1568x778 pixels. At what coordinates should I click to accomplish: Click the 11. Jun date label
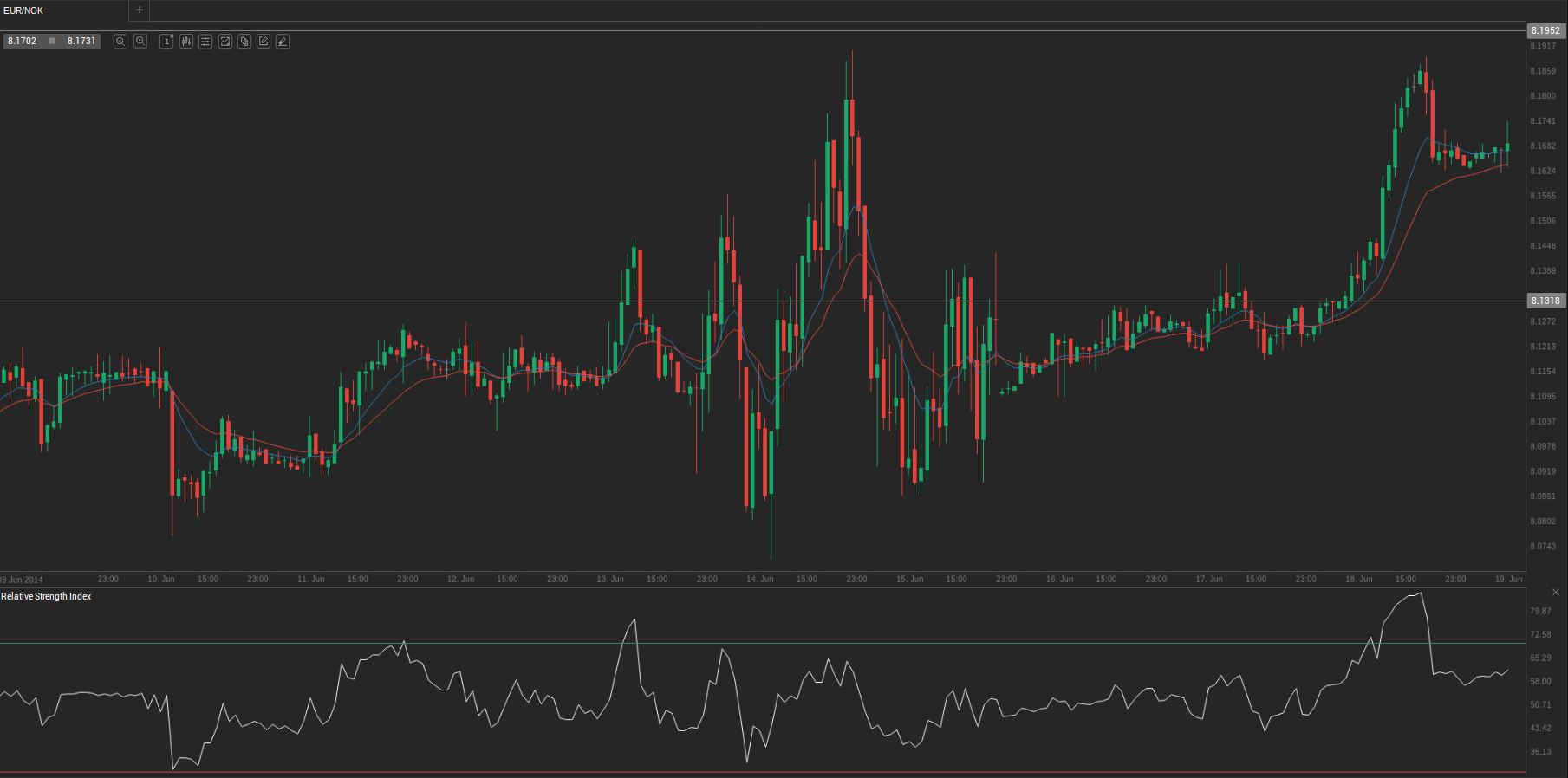pos(311,579)
